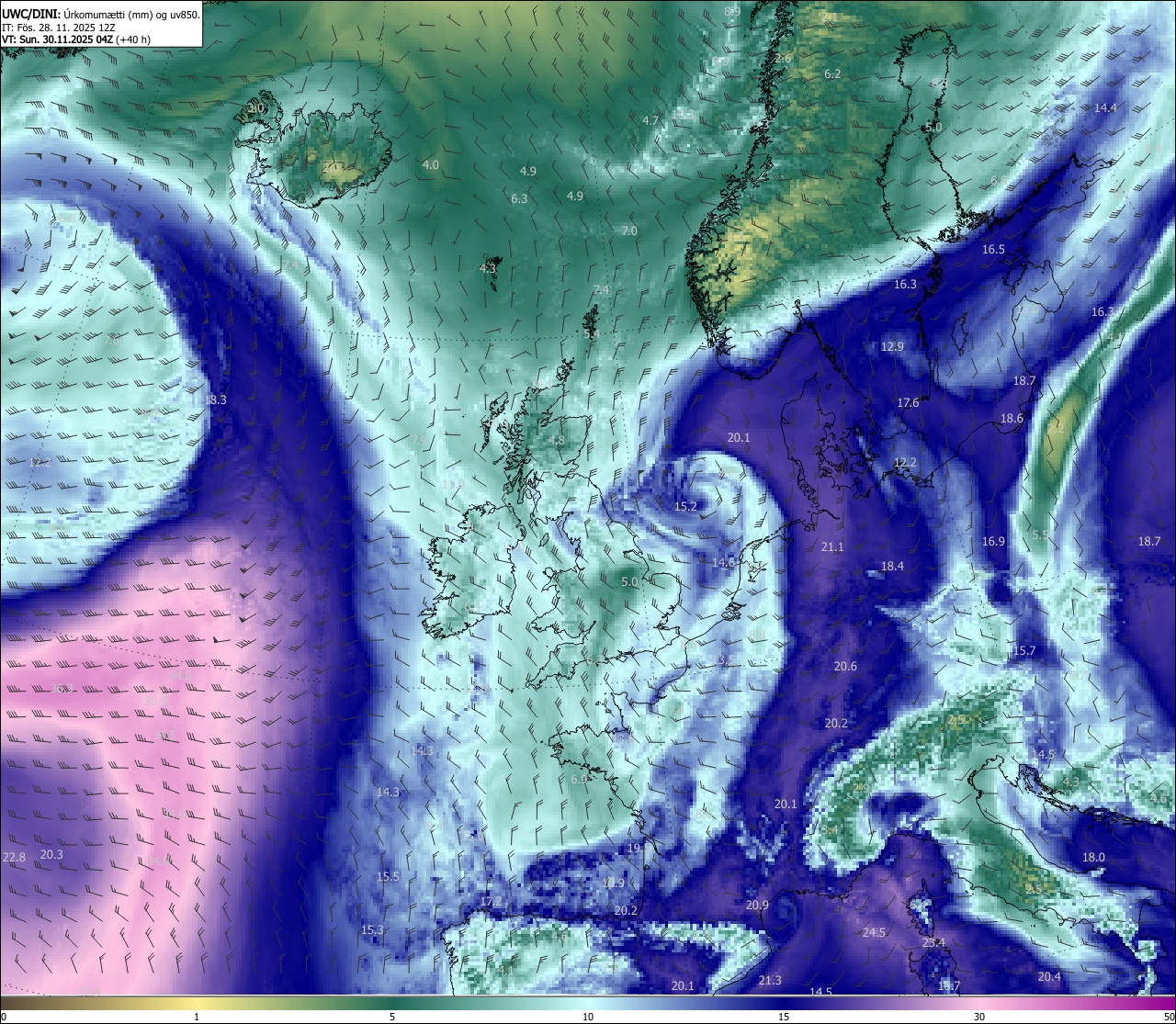Click the 23.4 value on the map
This screenshot has width=1176, height=1024.
click(x=933, y=942)
